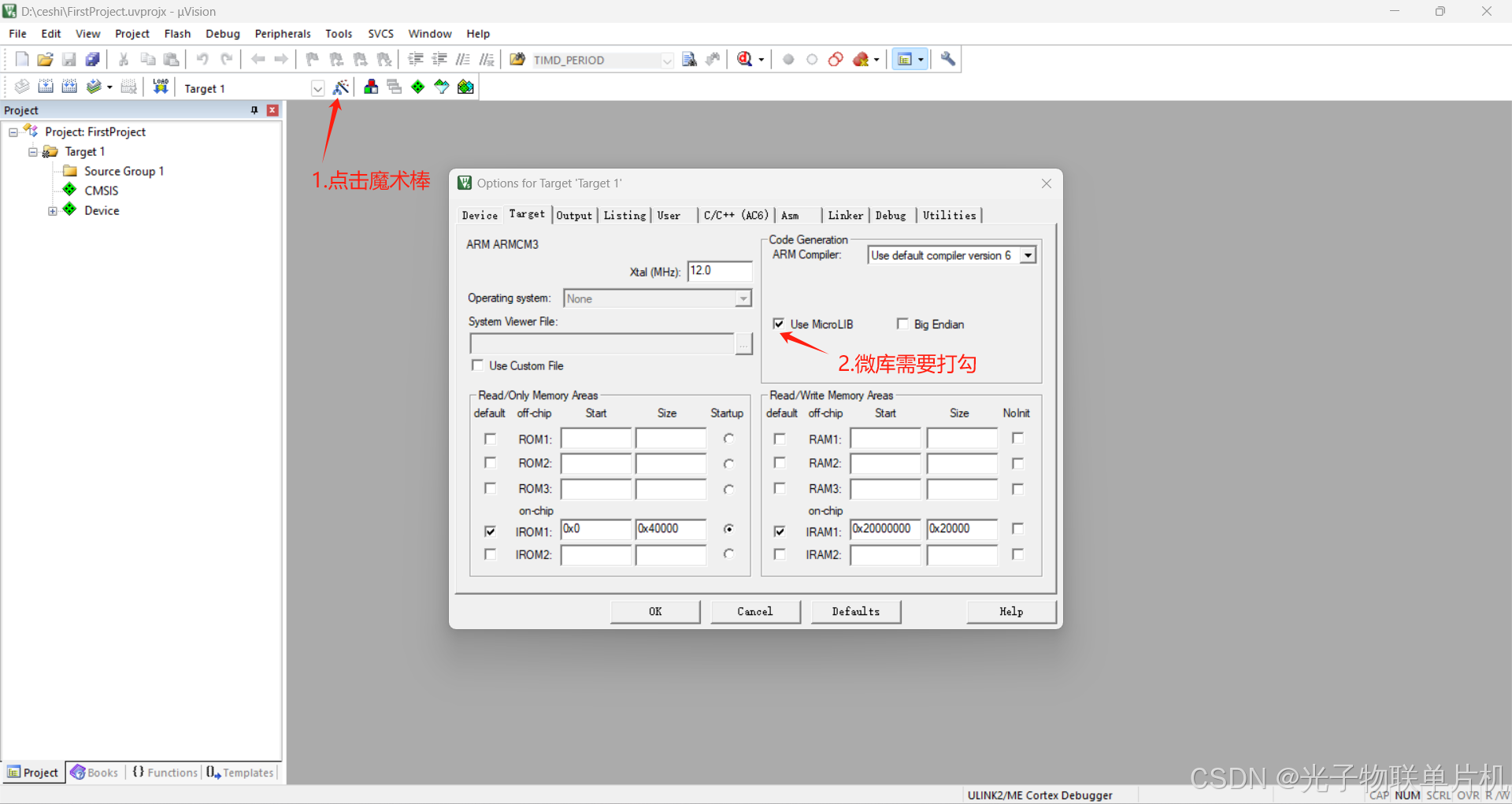
Task: Open the Pack Installer icon
Action: (x=466, y=87)
